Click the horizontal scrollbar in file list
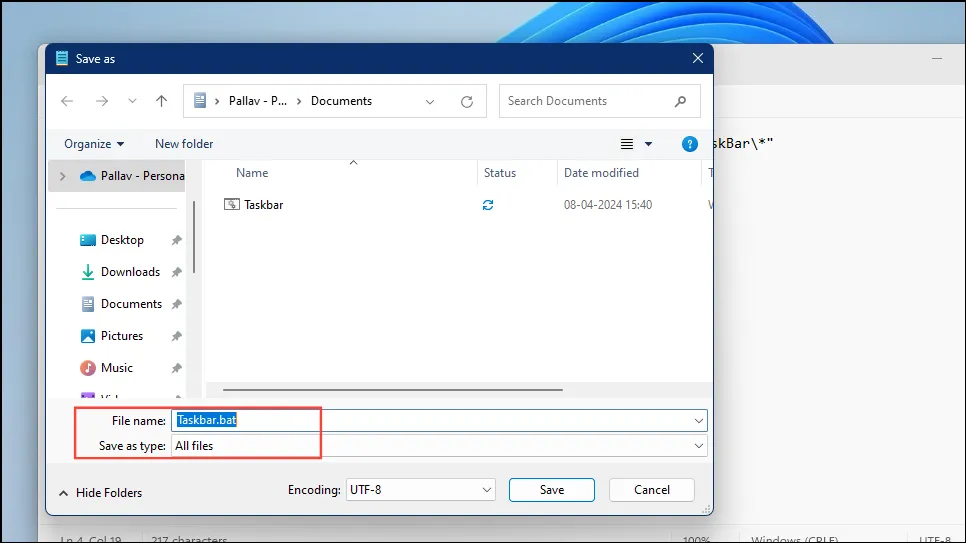The image size is (966, 543). [x=392, y=390]
